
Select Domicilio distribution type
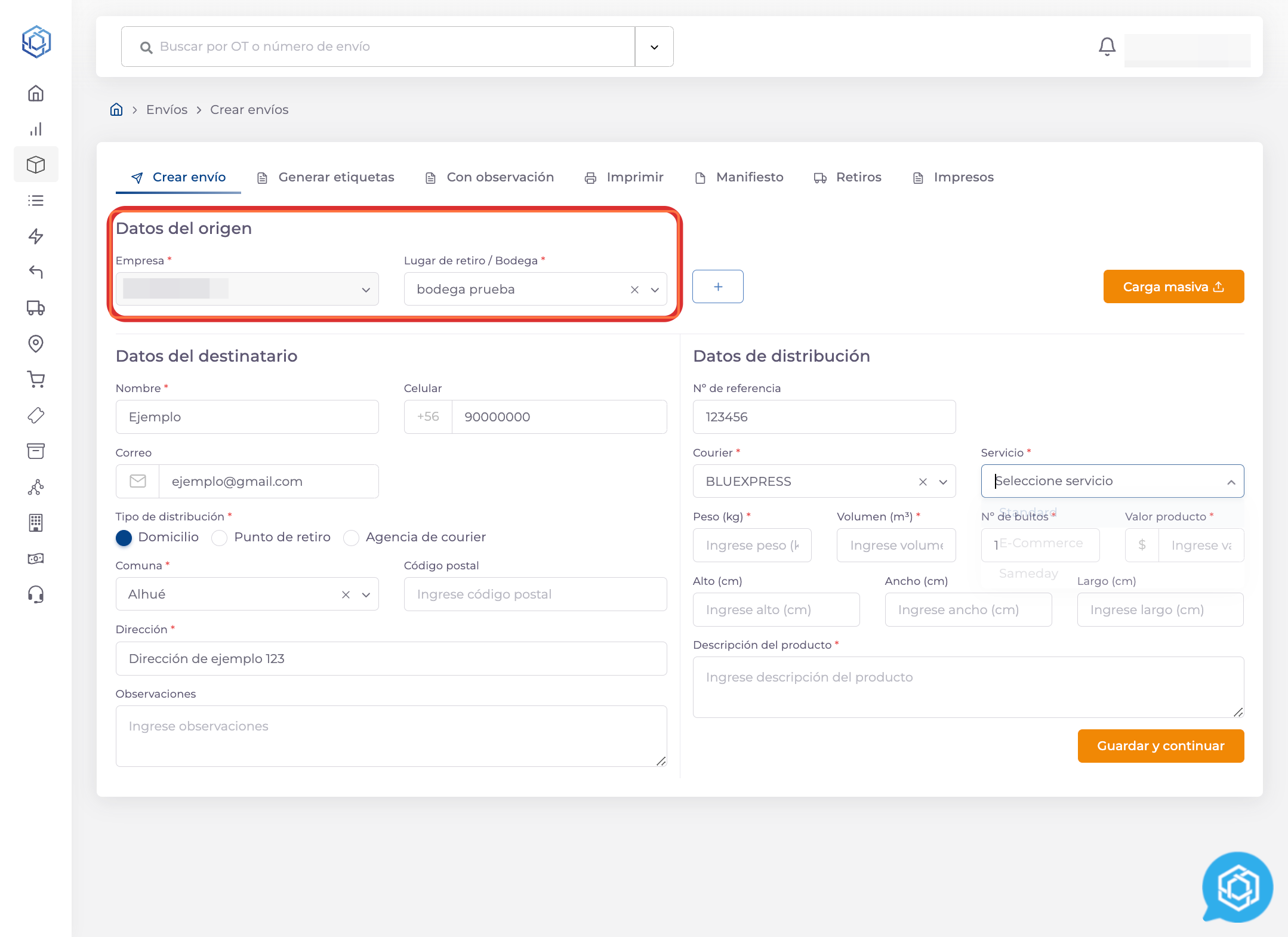(124, 538)
